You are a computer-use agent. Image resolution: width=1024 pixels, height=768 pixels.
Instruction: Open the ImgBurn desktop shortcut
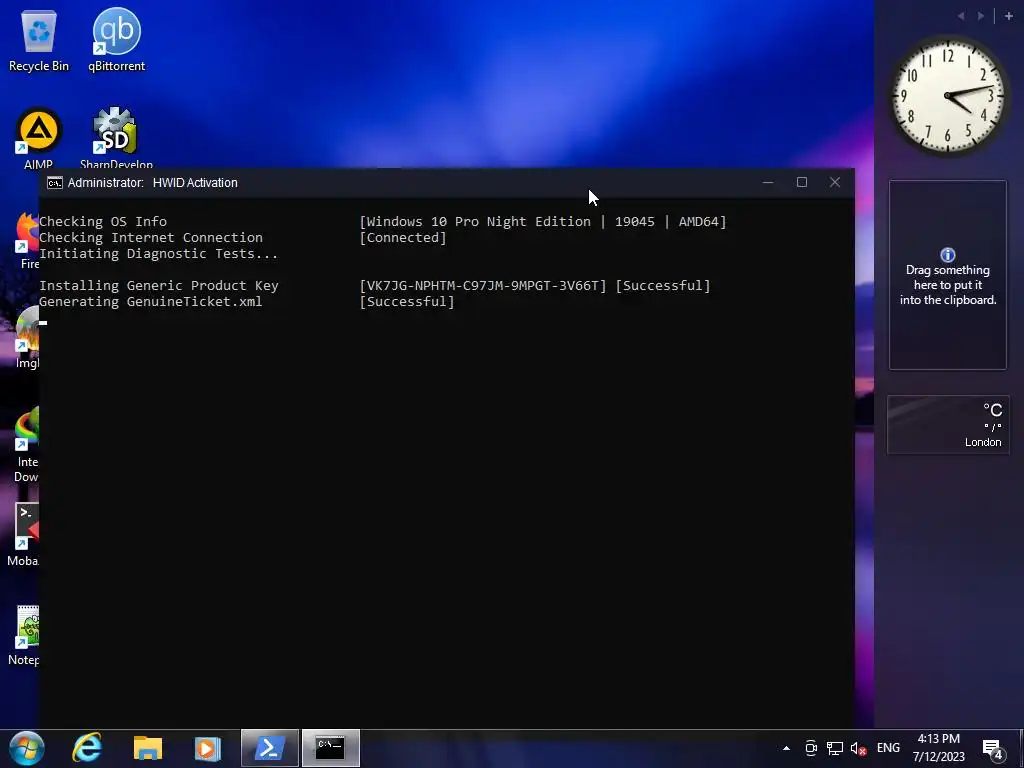tap(27, 338)
